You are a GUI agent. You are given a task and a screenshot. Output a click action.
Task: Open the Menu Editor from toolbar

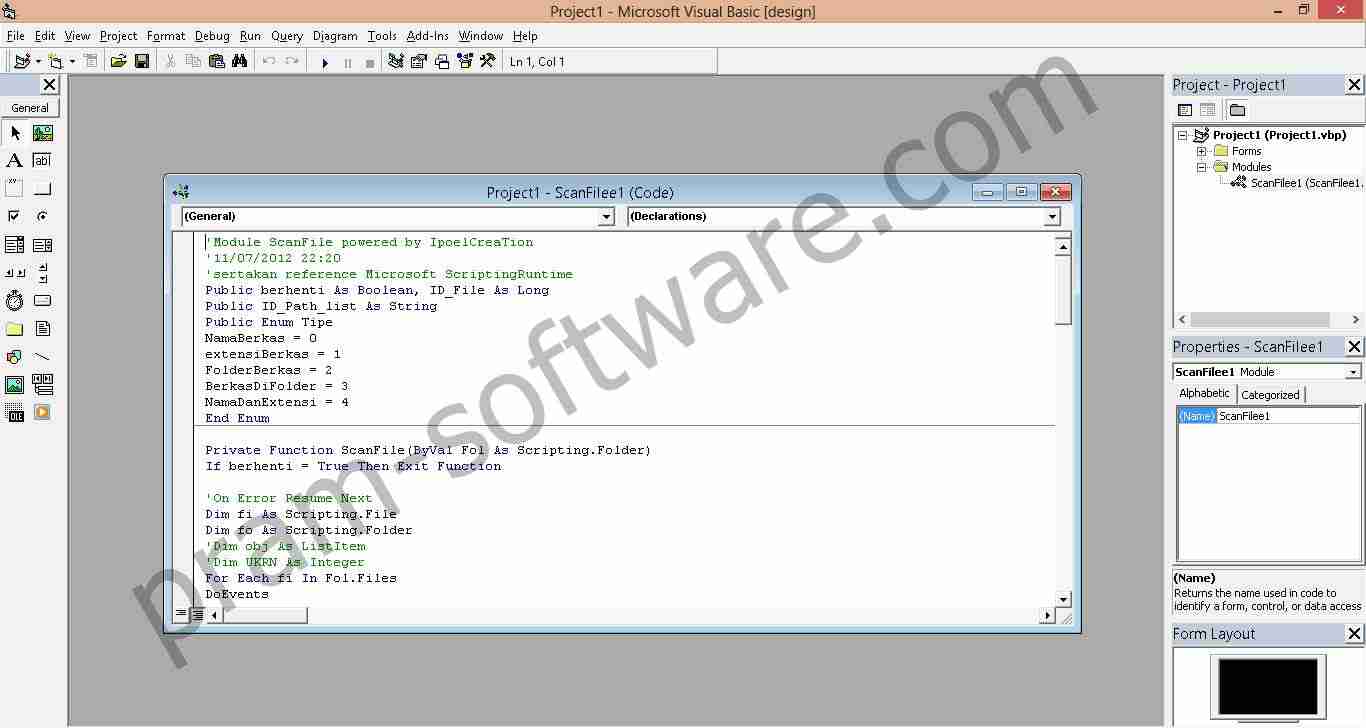91,62
